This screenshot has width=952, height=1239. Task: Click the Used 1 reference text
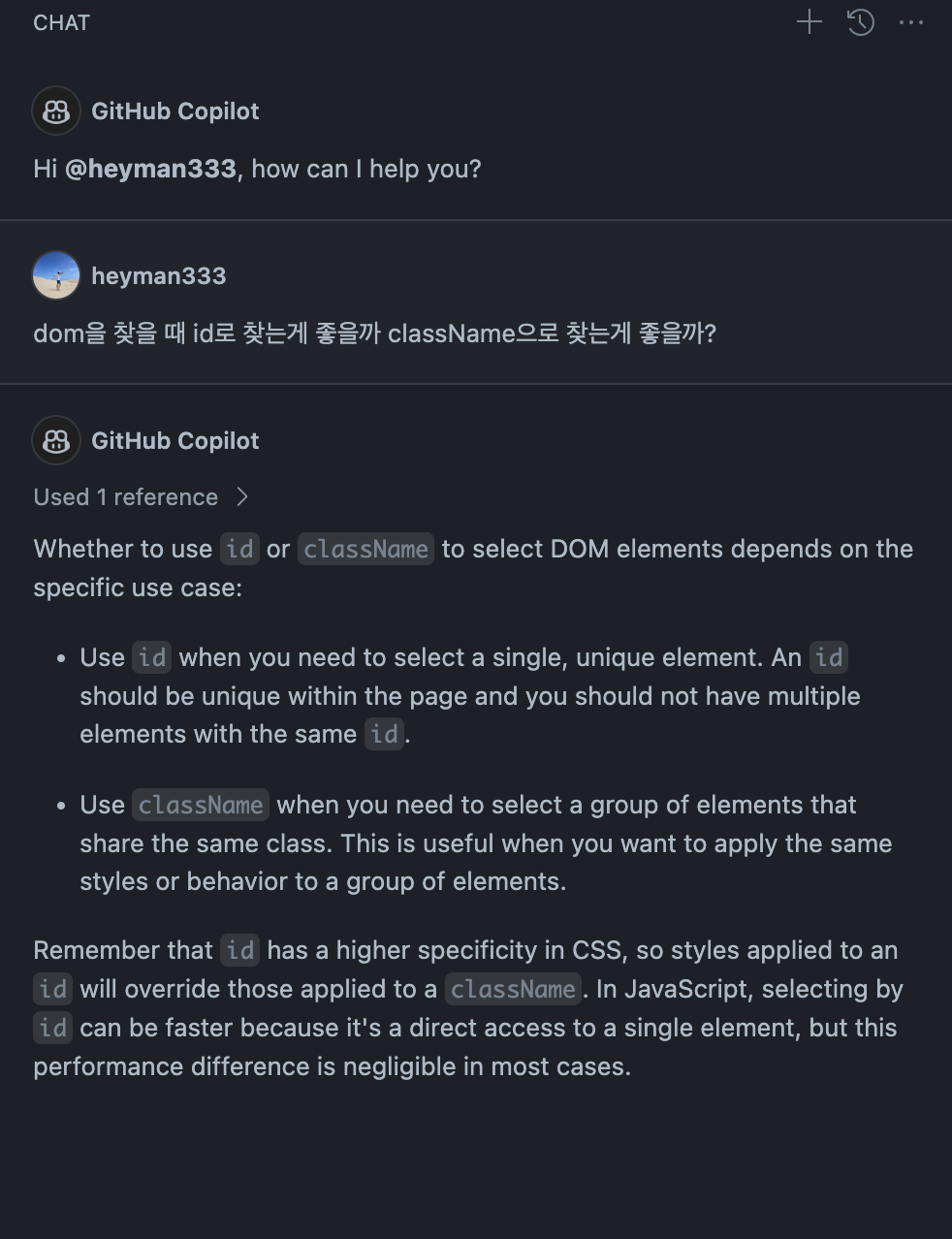pos(126,497)
